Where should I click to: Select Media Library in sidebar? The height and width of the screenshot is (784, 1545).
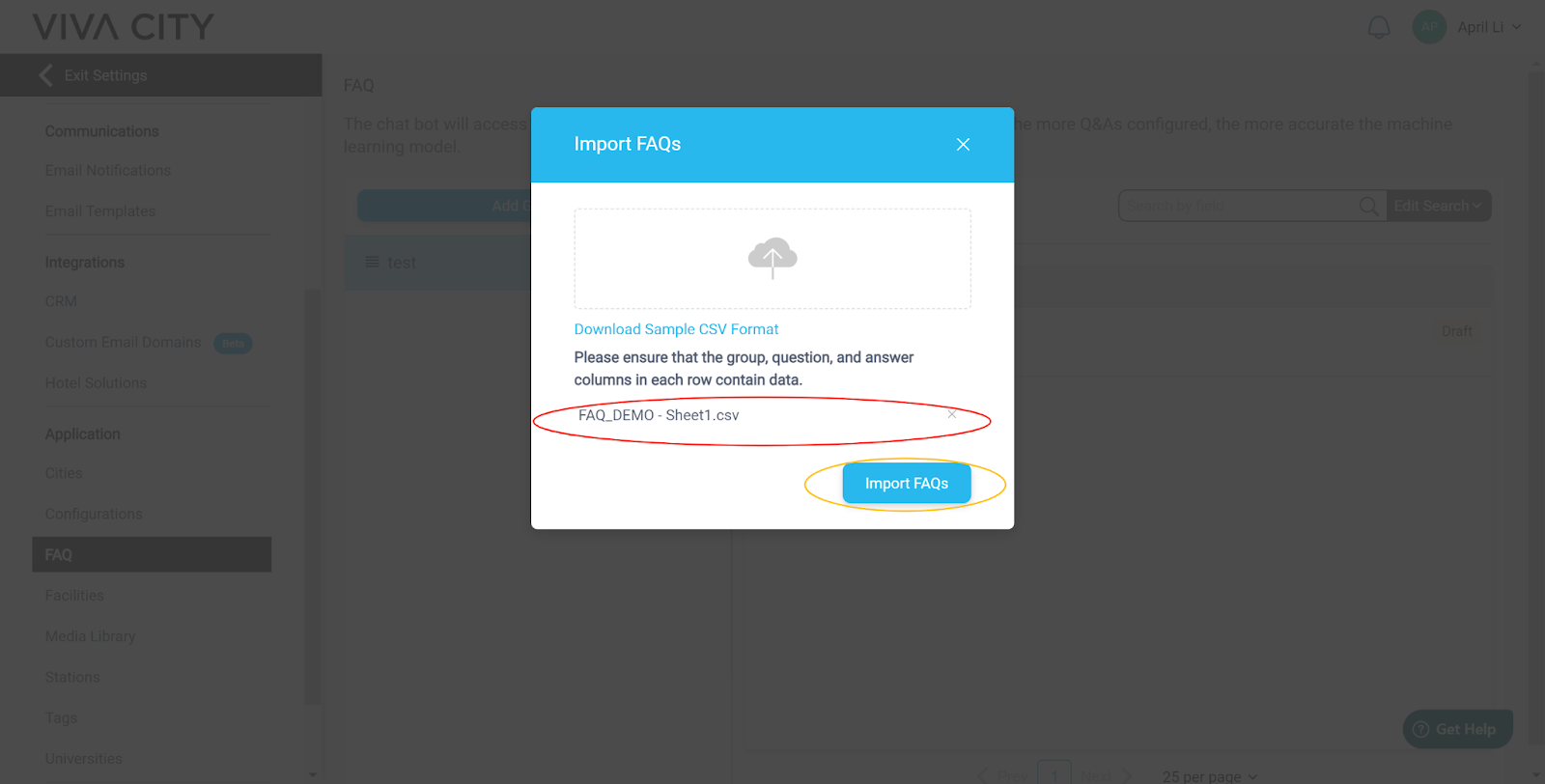coord(91,636)
